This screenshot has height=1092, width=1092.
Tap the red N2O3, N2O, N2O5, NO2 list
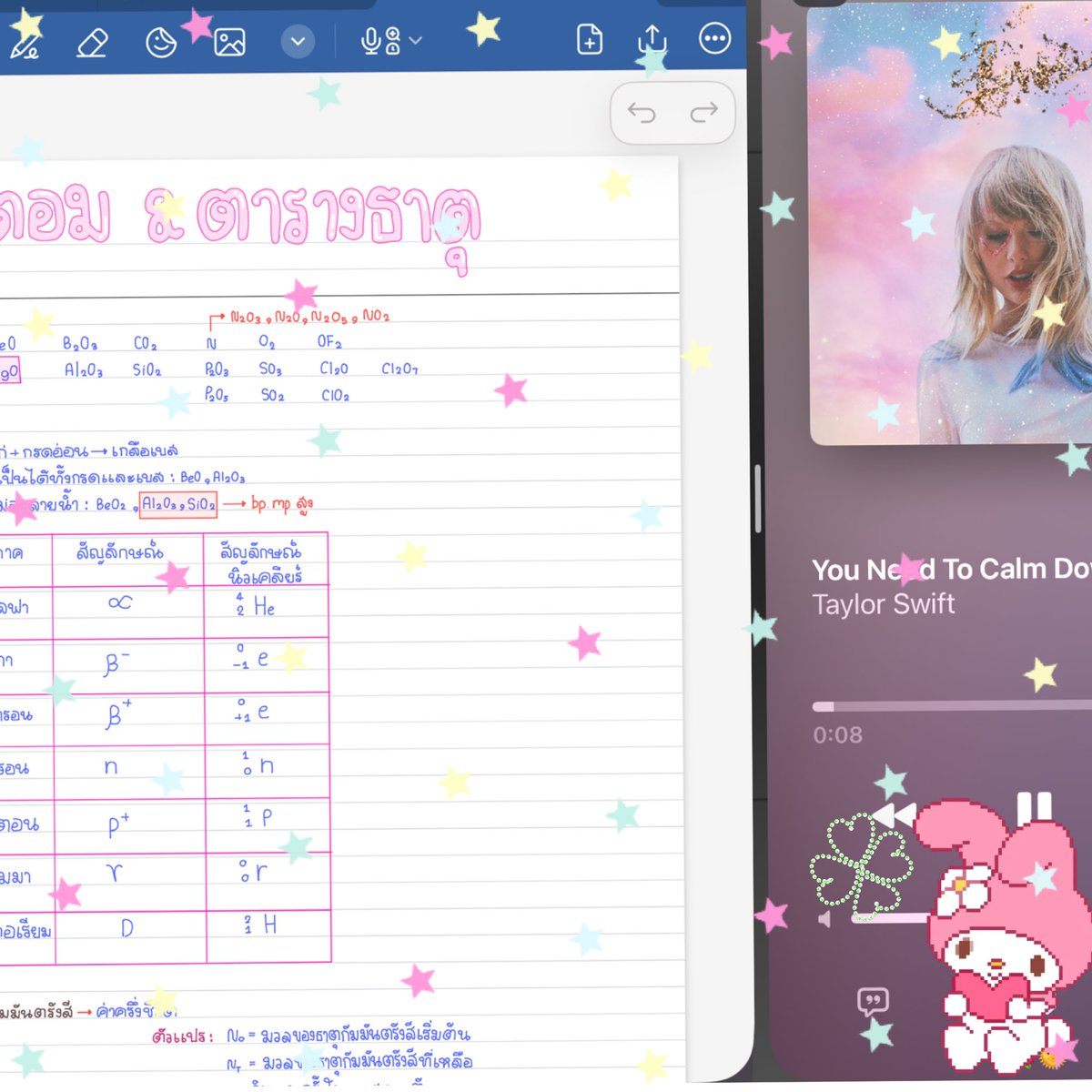point(309,317)
